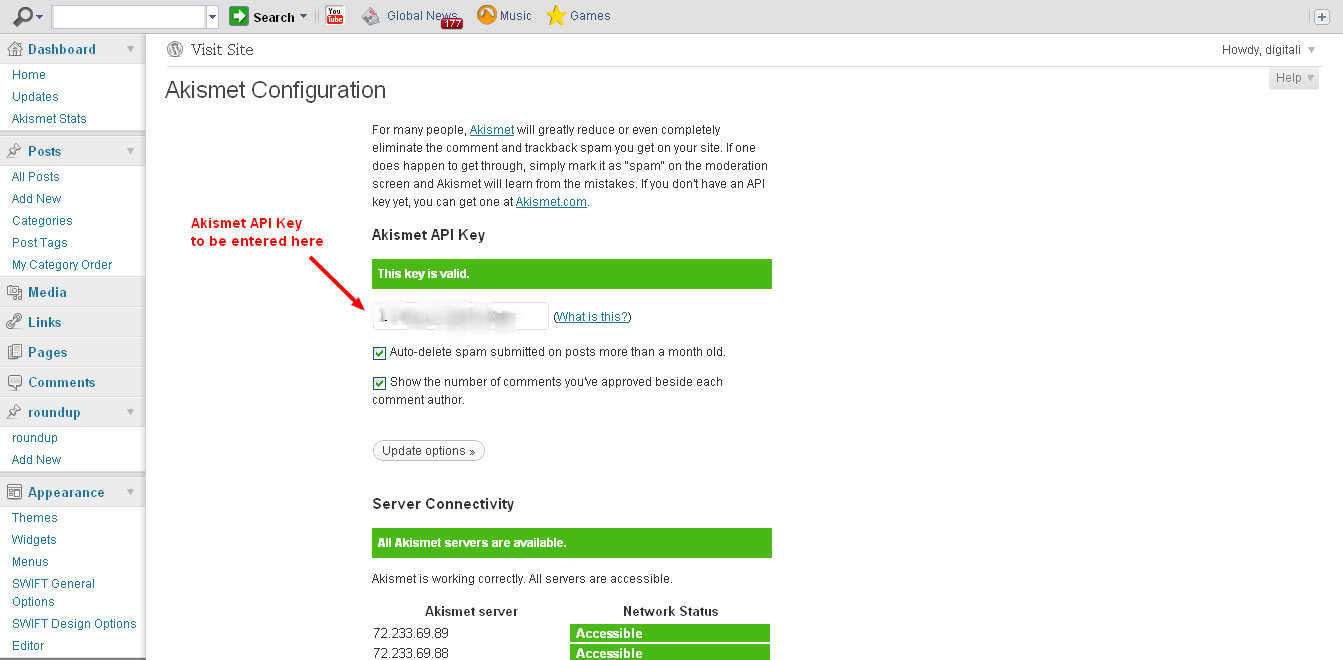The height and width of the screenshot is (660, 1343).
Task: Click the WordPress logo beside Visit Site
Action: coord(175,49)
